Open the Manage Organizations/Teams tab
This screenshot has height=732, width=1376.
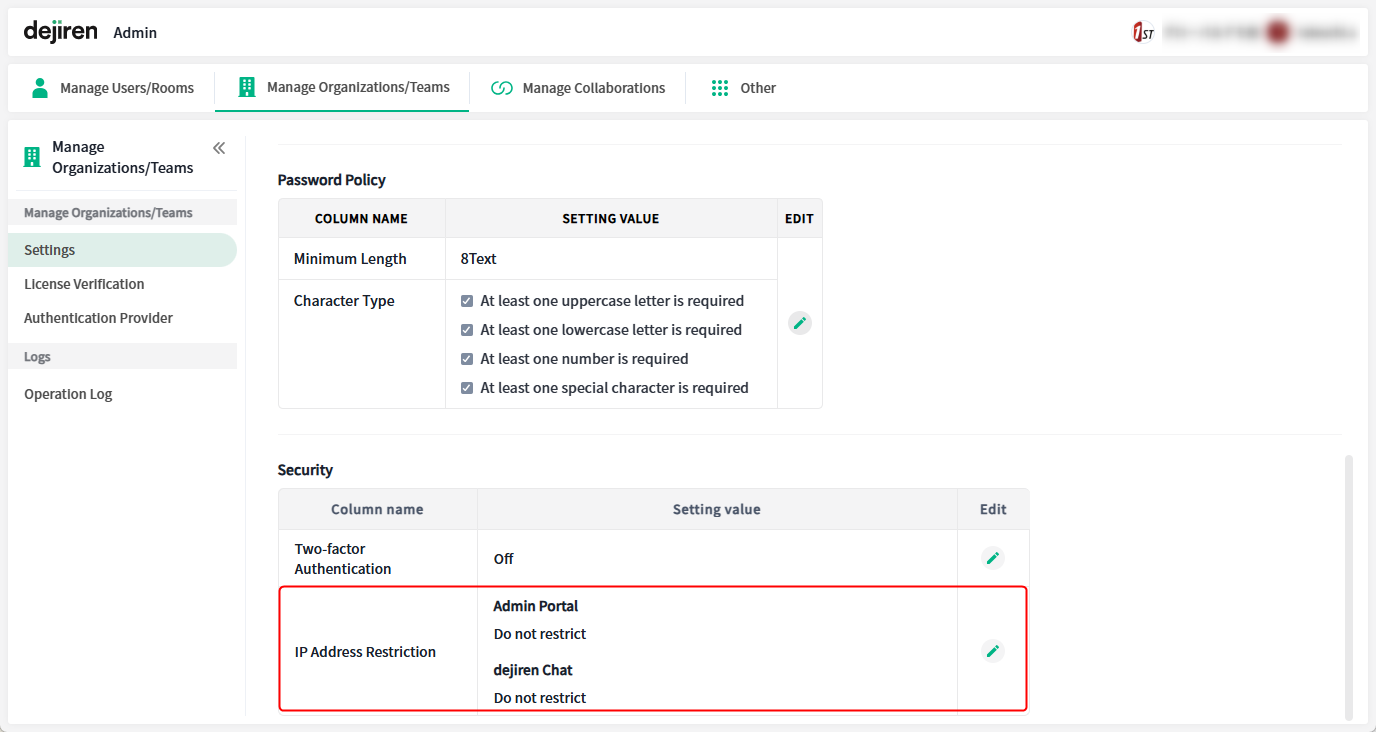tap(342, 88)
